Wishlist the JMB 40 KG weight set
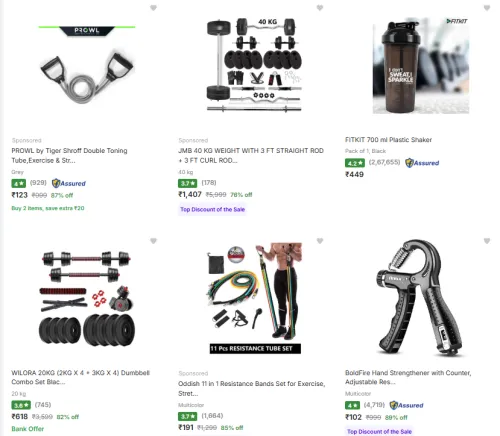Screen dimensions: 500x436 pos(320,8)
